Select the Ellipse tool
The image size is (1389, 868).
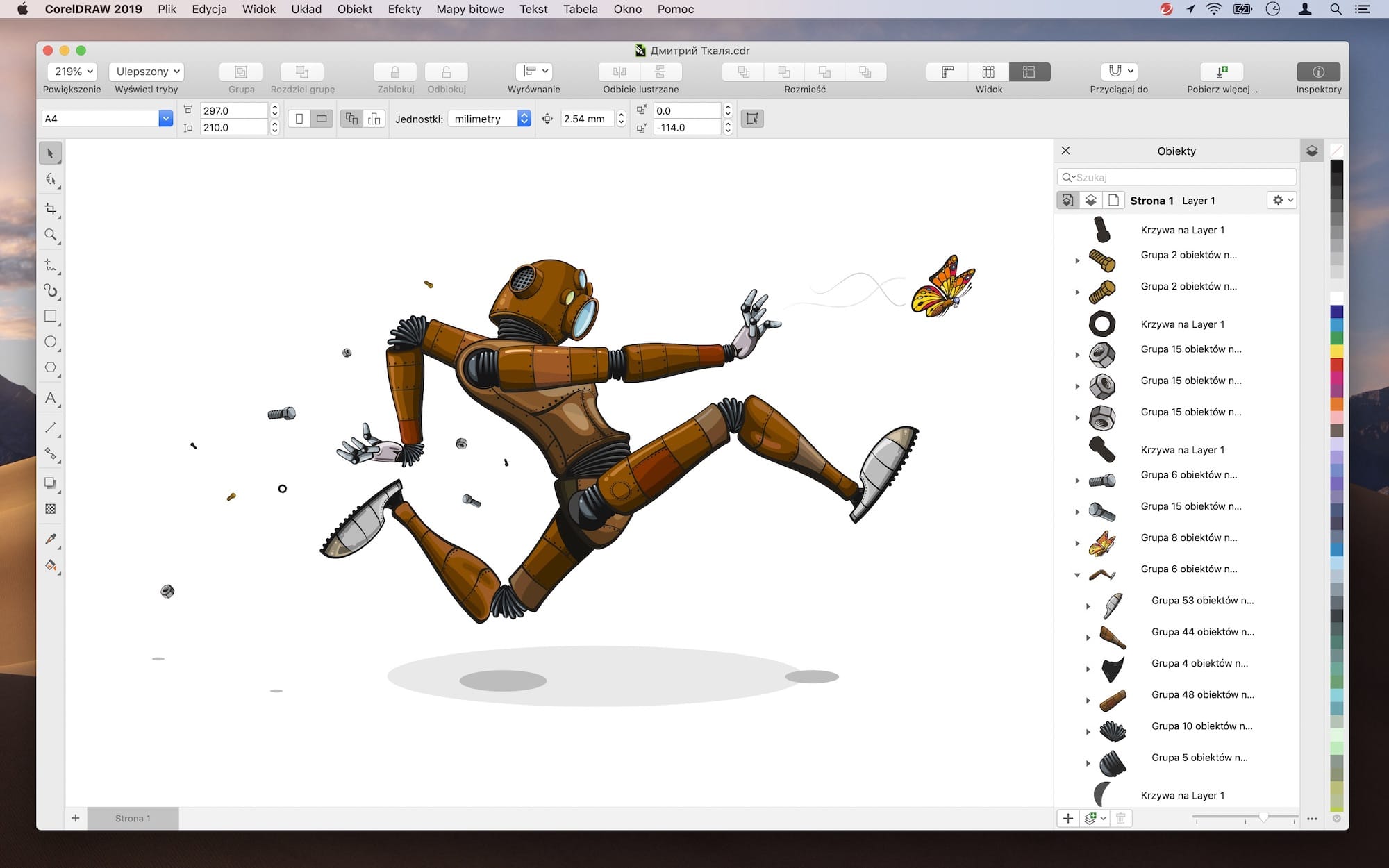point(50,342)
